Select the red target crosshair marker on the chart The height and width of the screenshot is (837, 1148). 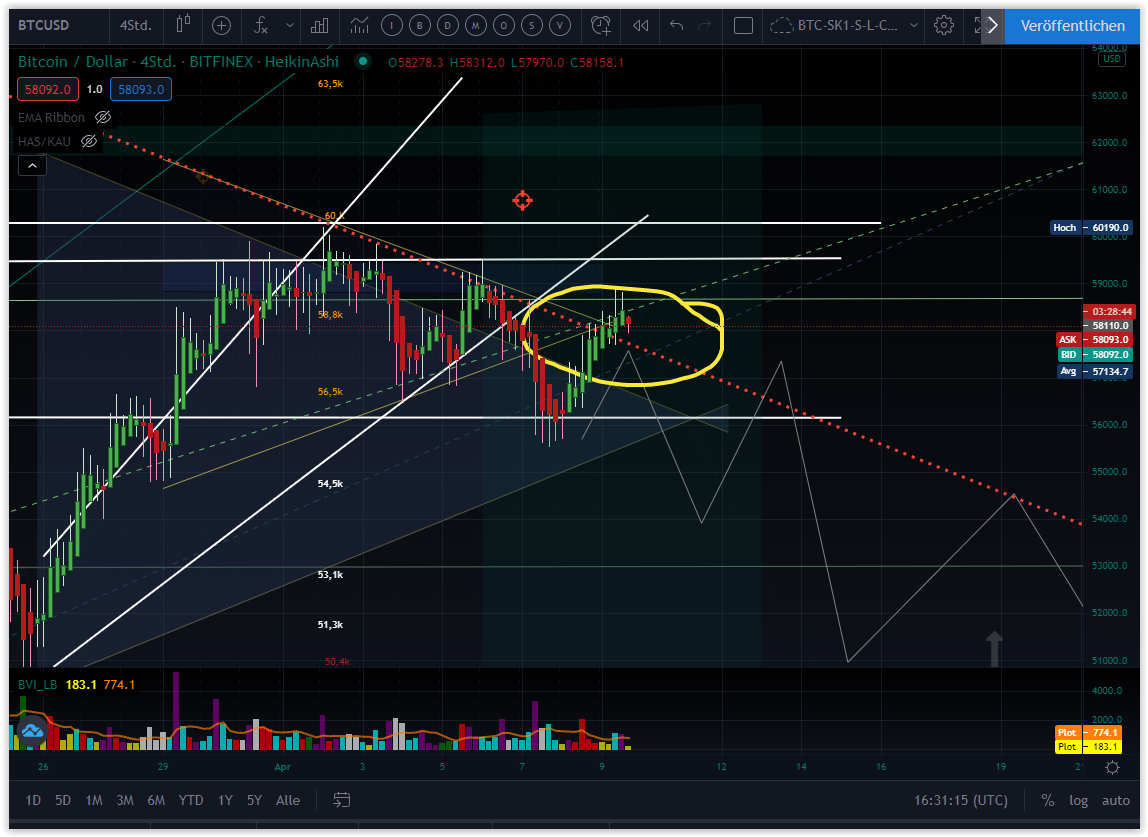coord(522,200)
